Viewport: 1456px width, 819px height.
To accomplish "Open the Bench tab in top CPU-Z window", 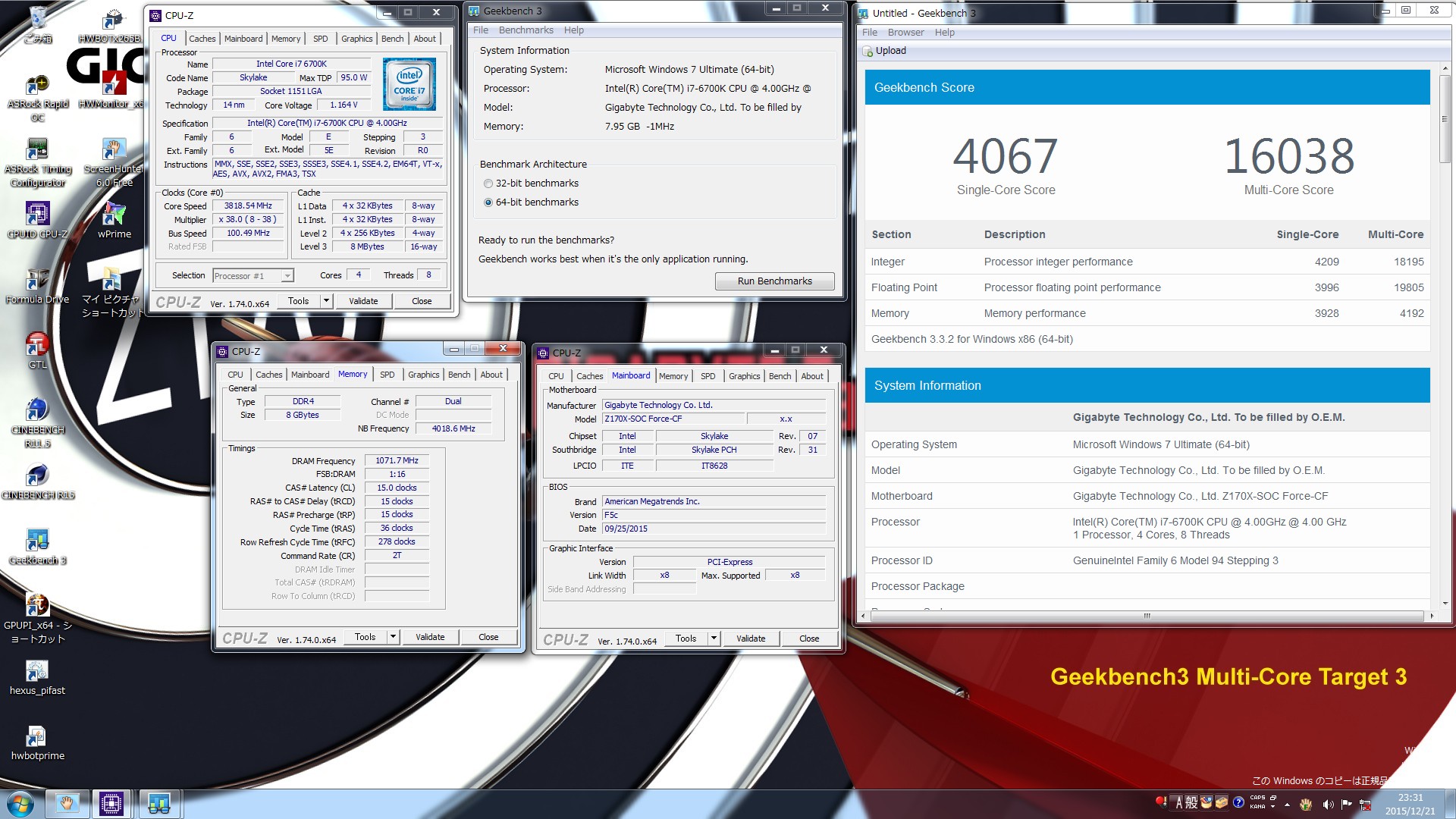I will click(392, 39).
